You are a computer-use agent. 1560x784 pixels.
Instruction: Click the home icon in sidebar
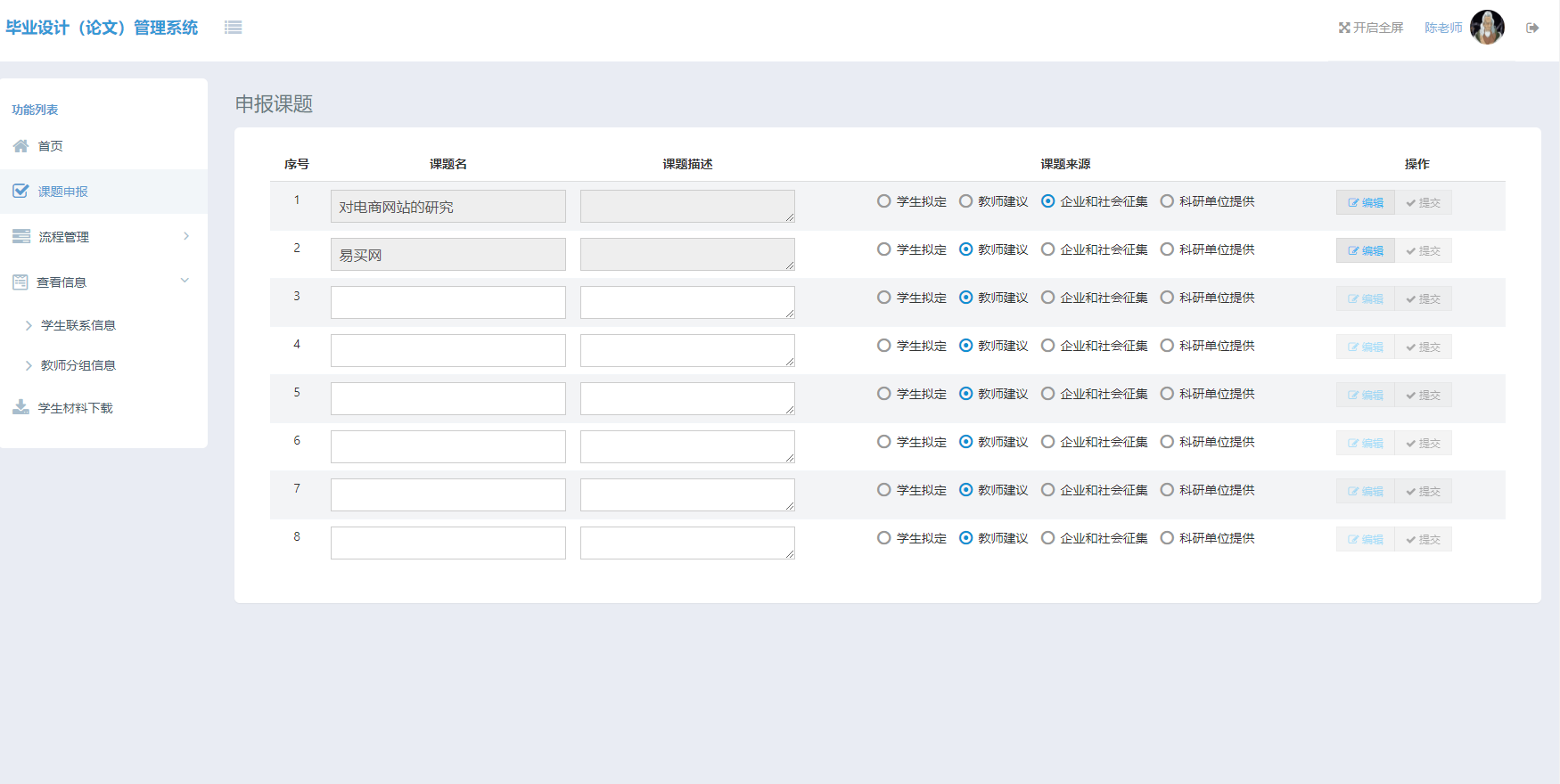click(21, 146)
